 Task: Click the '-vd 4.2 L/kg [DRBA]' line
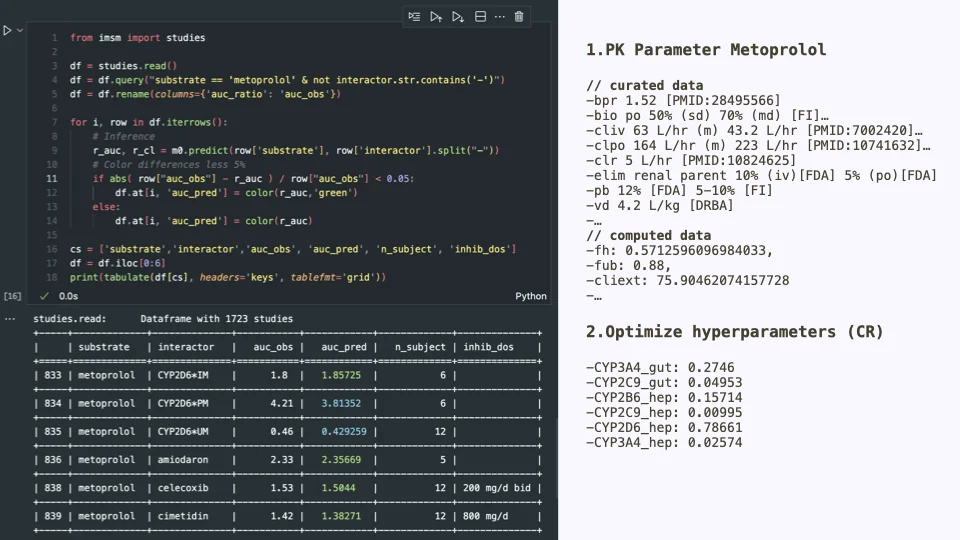(x=659, y=205)
